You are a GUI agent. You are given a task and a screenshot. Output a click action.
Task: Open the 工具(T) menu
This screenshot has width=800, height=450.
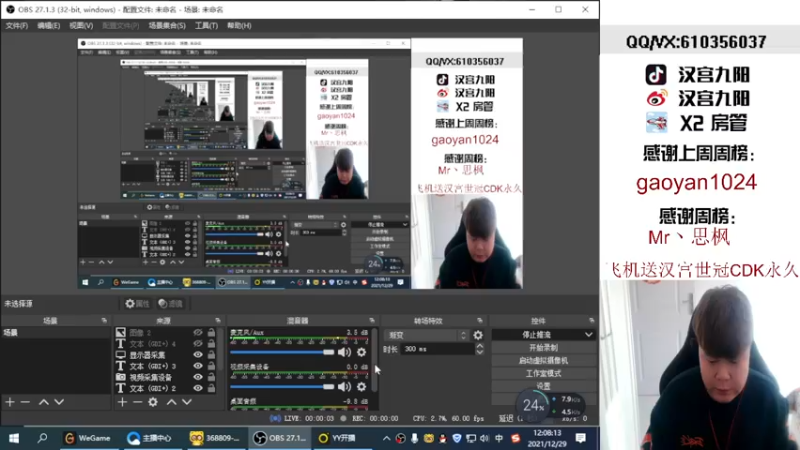tap(206, 26)
